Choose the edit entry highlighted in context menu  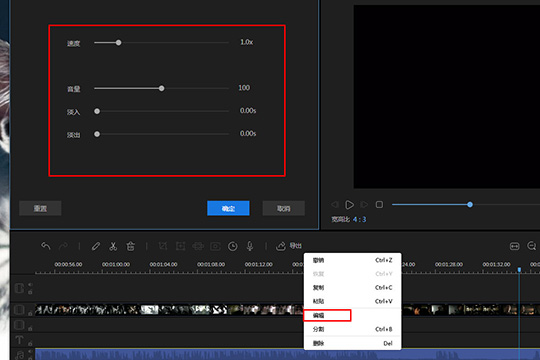click(x=327, y=315)
